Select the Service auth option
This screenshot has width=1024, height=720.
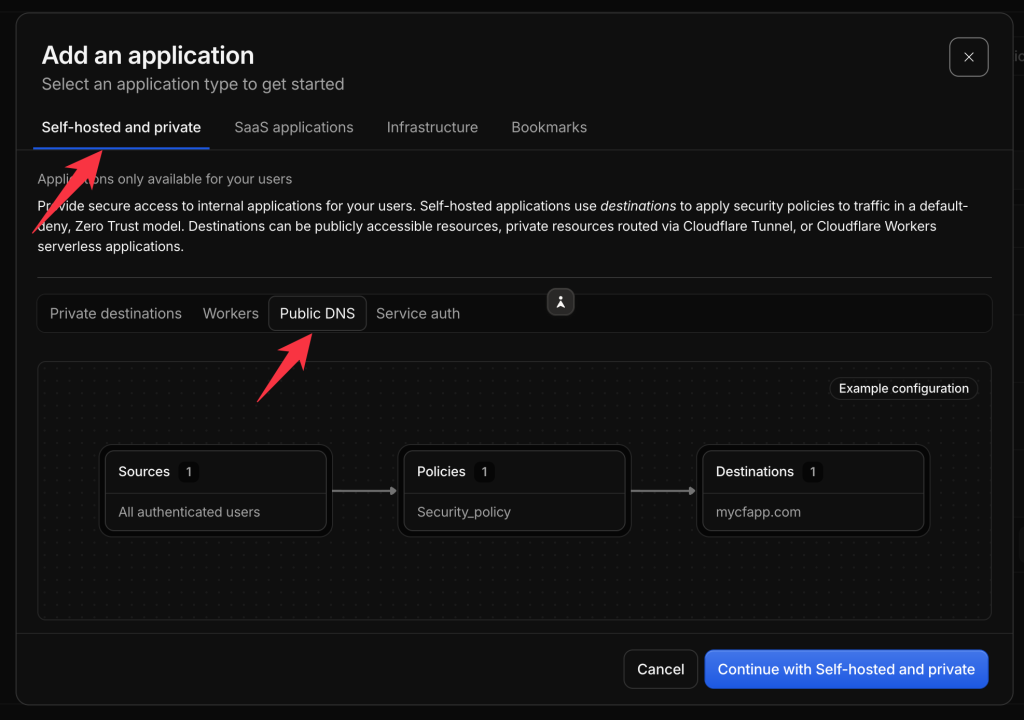[418, 314]
